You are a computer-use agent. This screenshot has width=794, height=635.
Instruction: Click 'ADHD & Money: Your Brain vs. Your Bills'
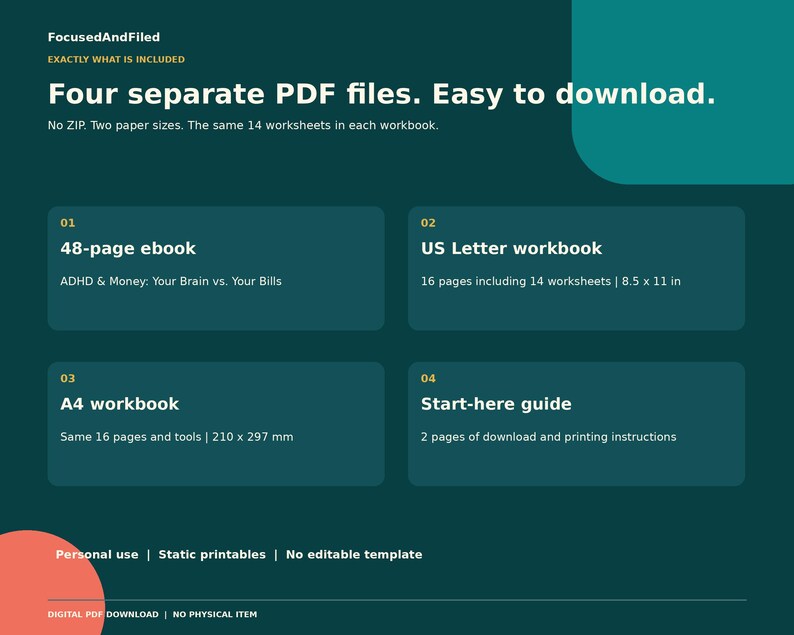(171, 281)
